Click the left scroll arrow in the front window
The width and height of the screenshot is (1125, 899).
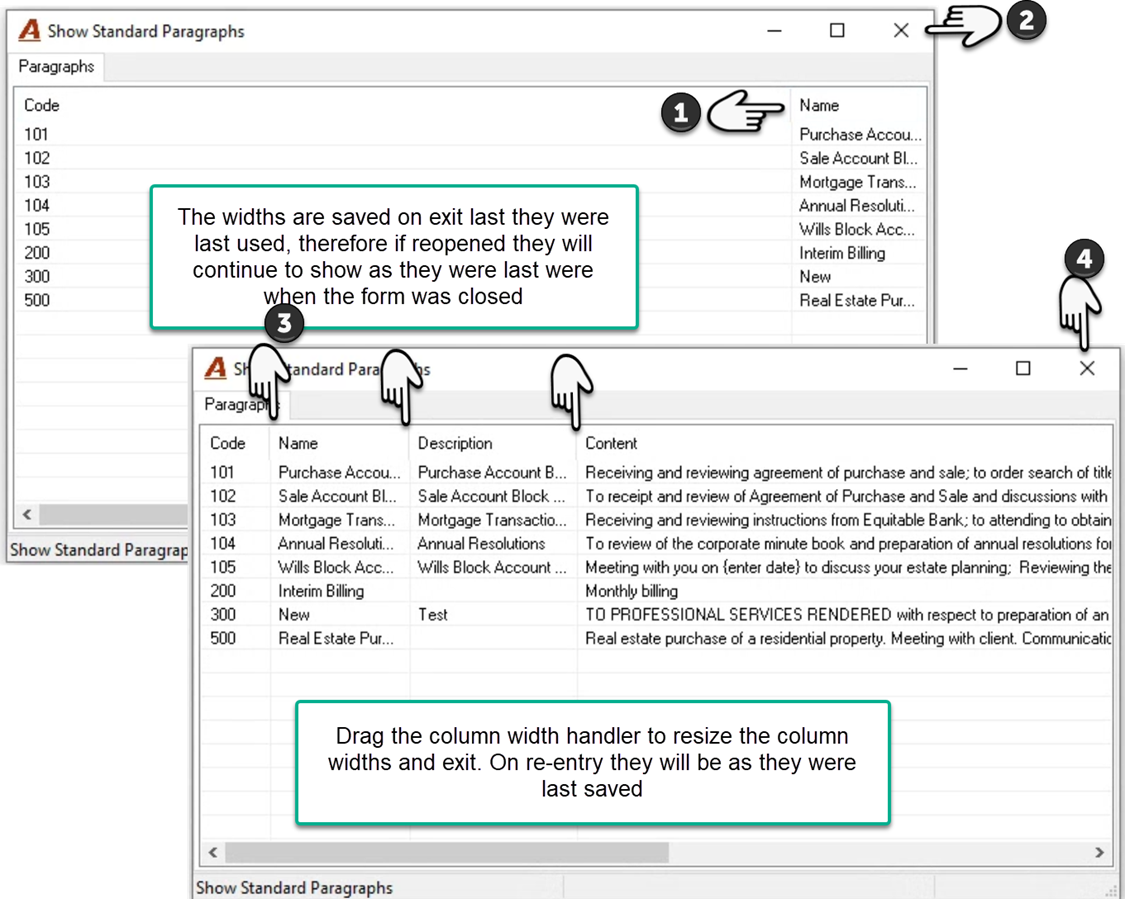tap(213, 852)
